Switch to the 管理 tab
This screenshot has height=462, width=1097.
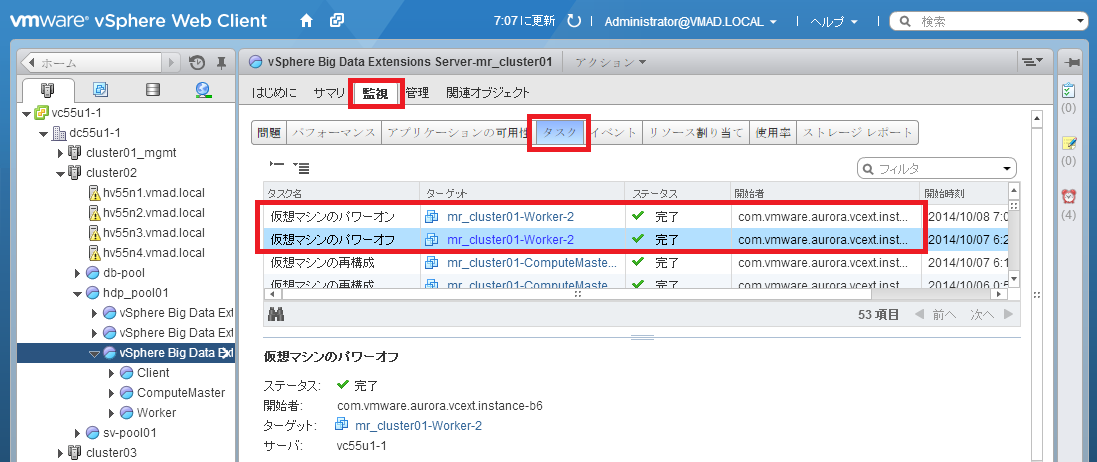click(x=417, y=92)
